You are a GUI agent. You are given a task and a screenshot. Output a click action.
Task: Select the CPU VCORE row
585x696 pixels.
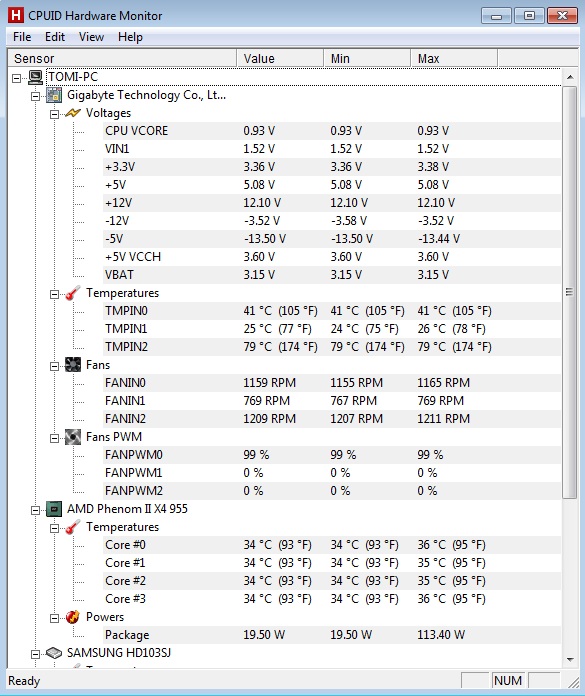click(332, 131)
